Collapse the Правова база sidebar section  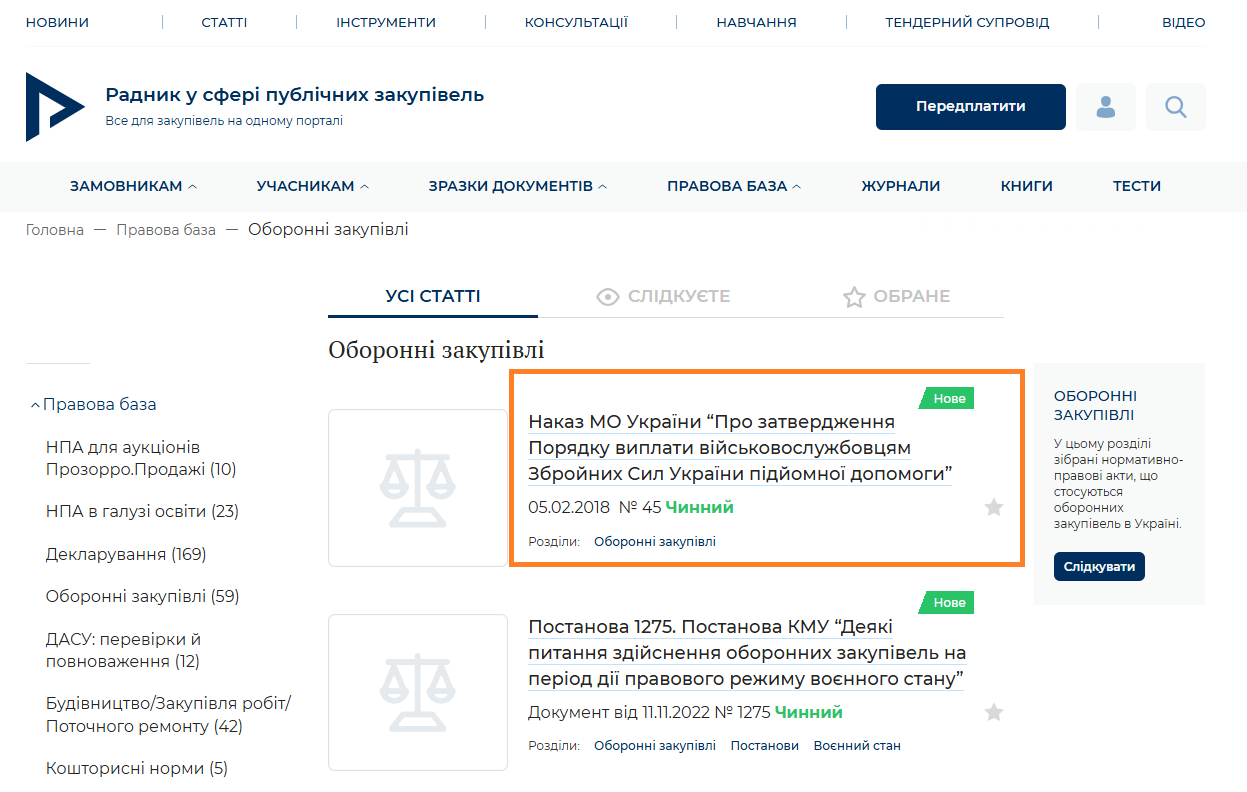(x=93, y=405)
